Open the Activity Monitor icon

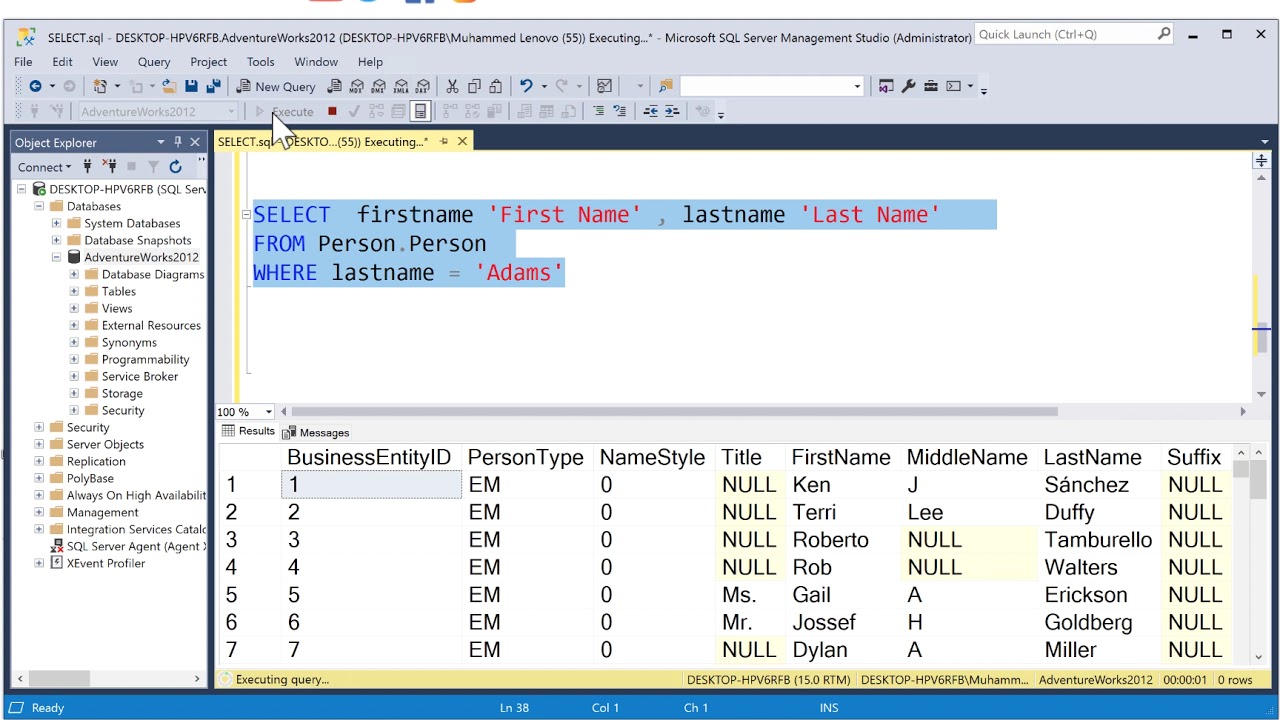tap(604, 86)
